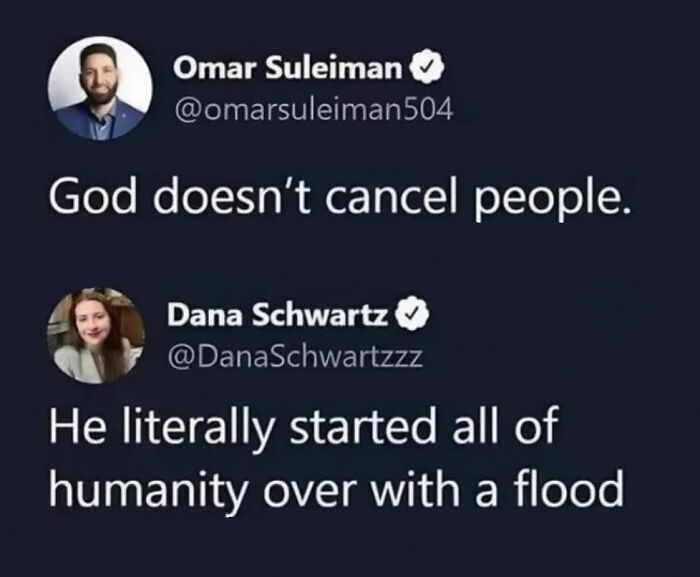
Task: Open Omar Suleiman's profile picture
Action: click(97, 88)
